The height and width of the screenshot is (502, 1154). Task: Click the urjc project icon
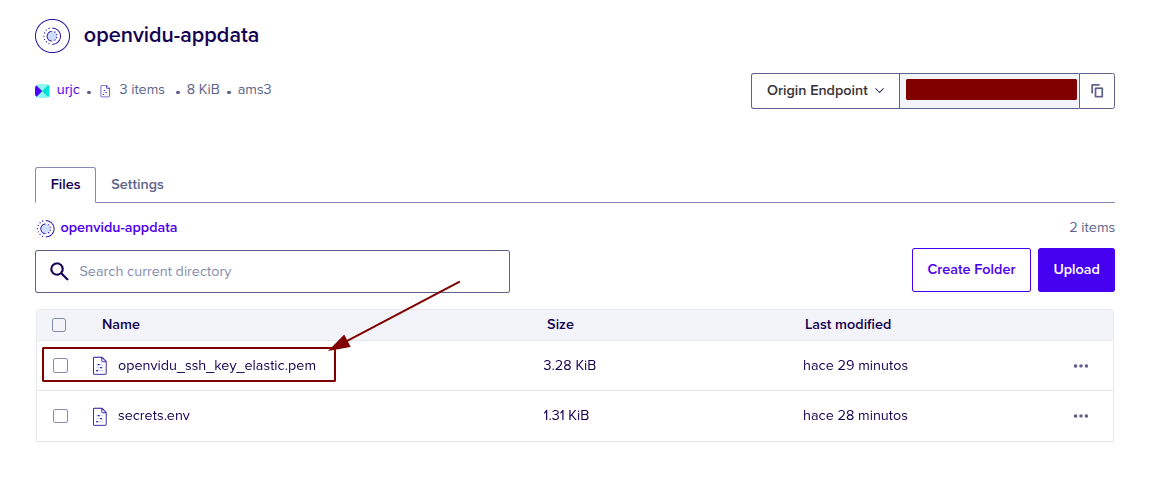coord(42,90)
